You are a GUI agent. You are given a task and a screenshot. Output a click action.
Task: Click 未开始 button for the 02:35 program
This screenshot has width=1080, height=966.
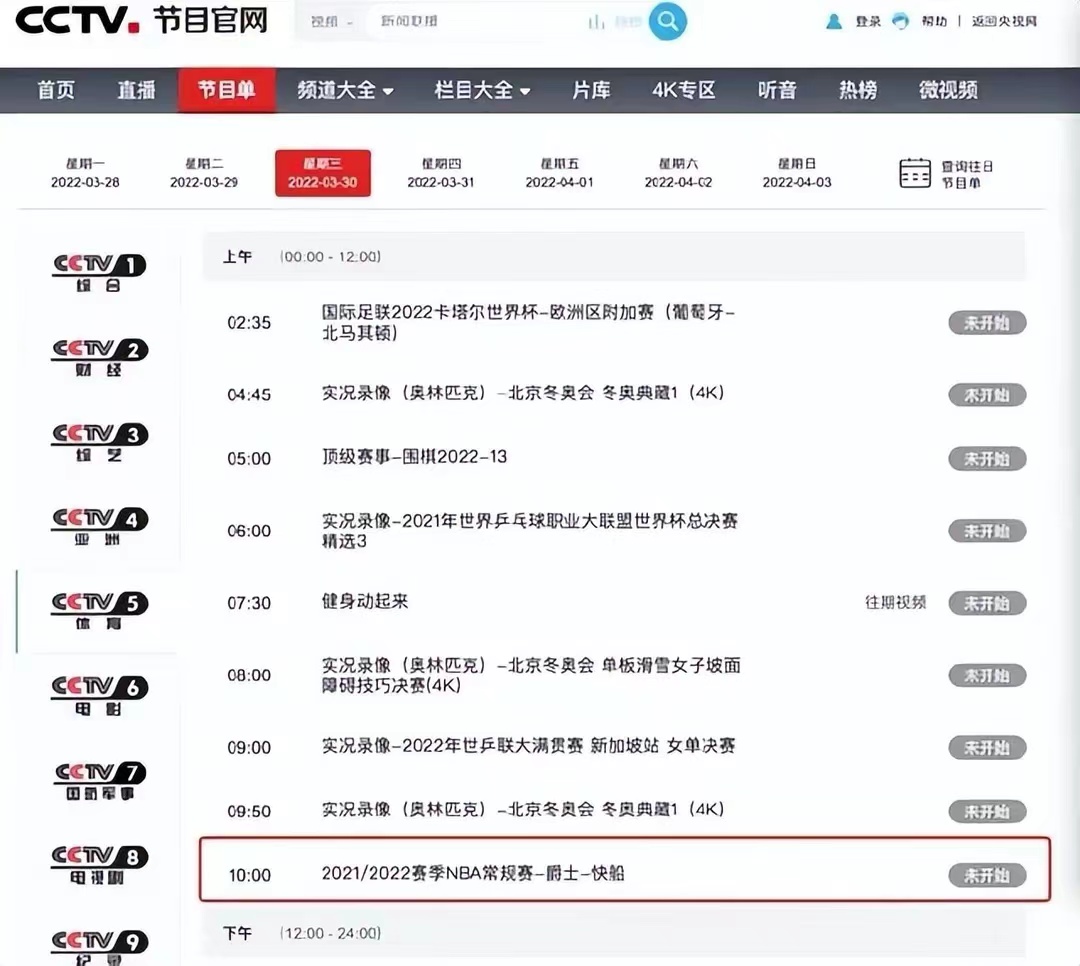(987, 322)
